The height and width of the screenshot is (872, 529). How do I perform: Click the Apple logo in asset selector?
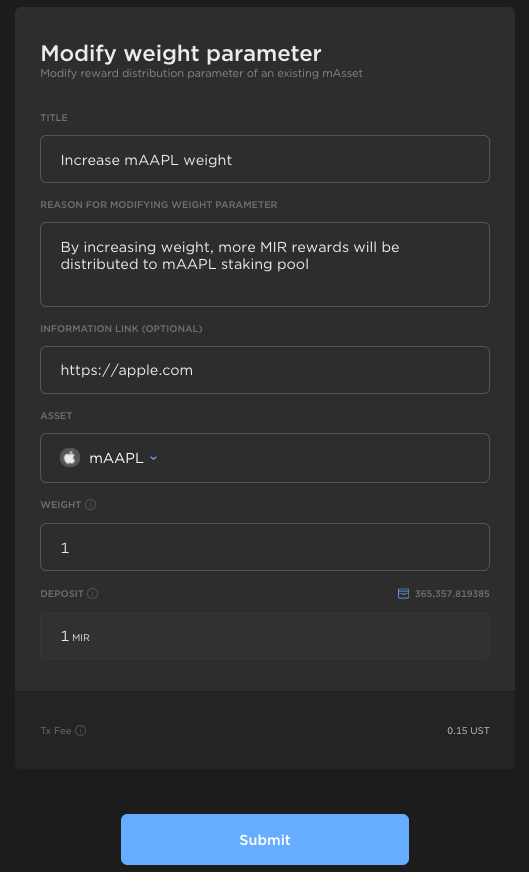(x=70, y=458)
